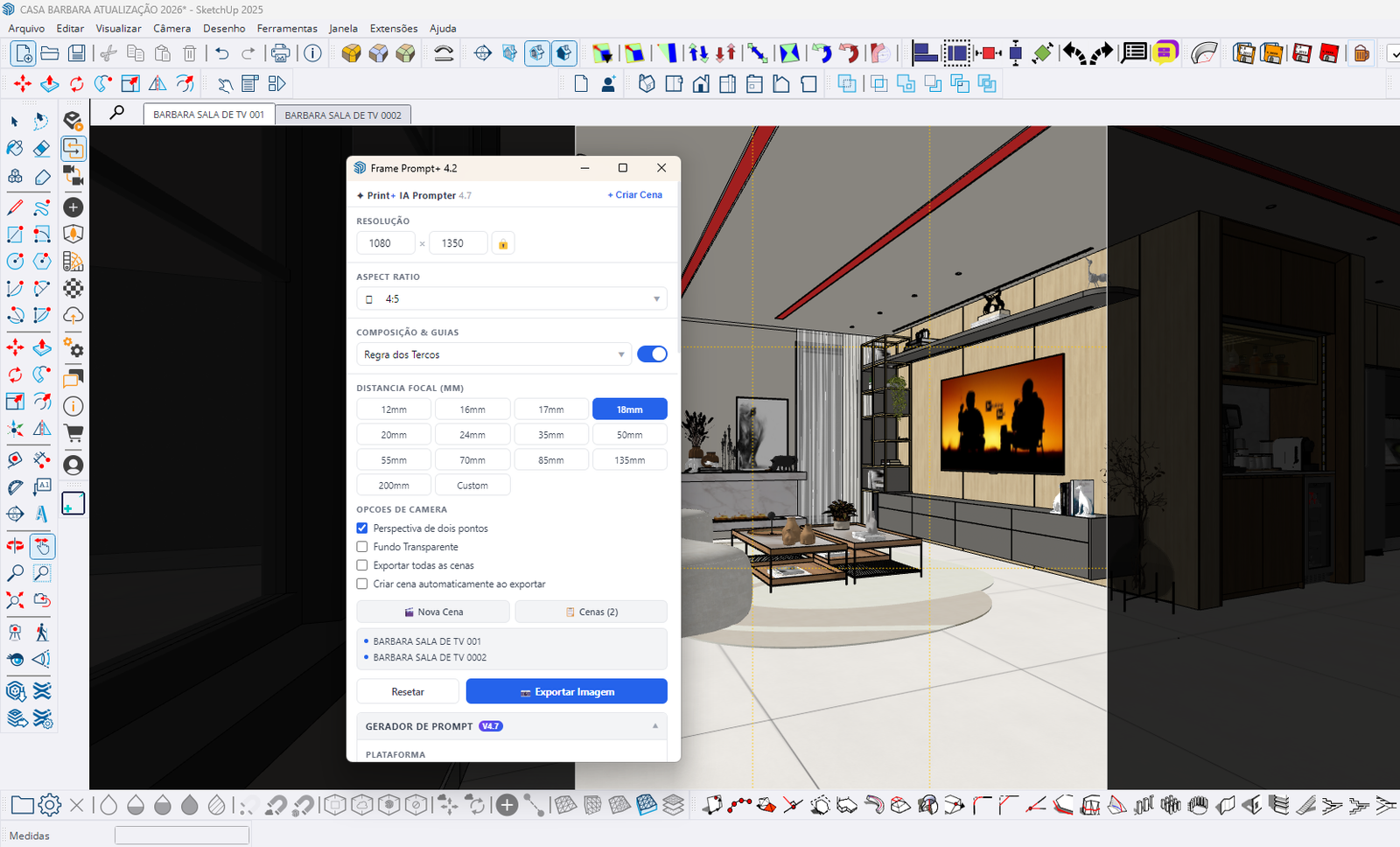The width and height of the screenshot is (1400, 847).
Task: Click the Iso view icon
Action: (x=647, y=84)
